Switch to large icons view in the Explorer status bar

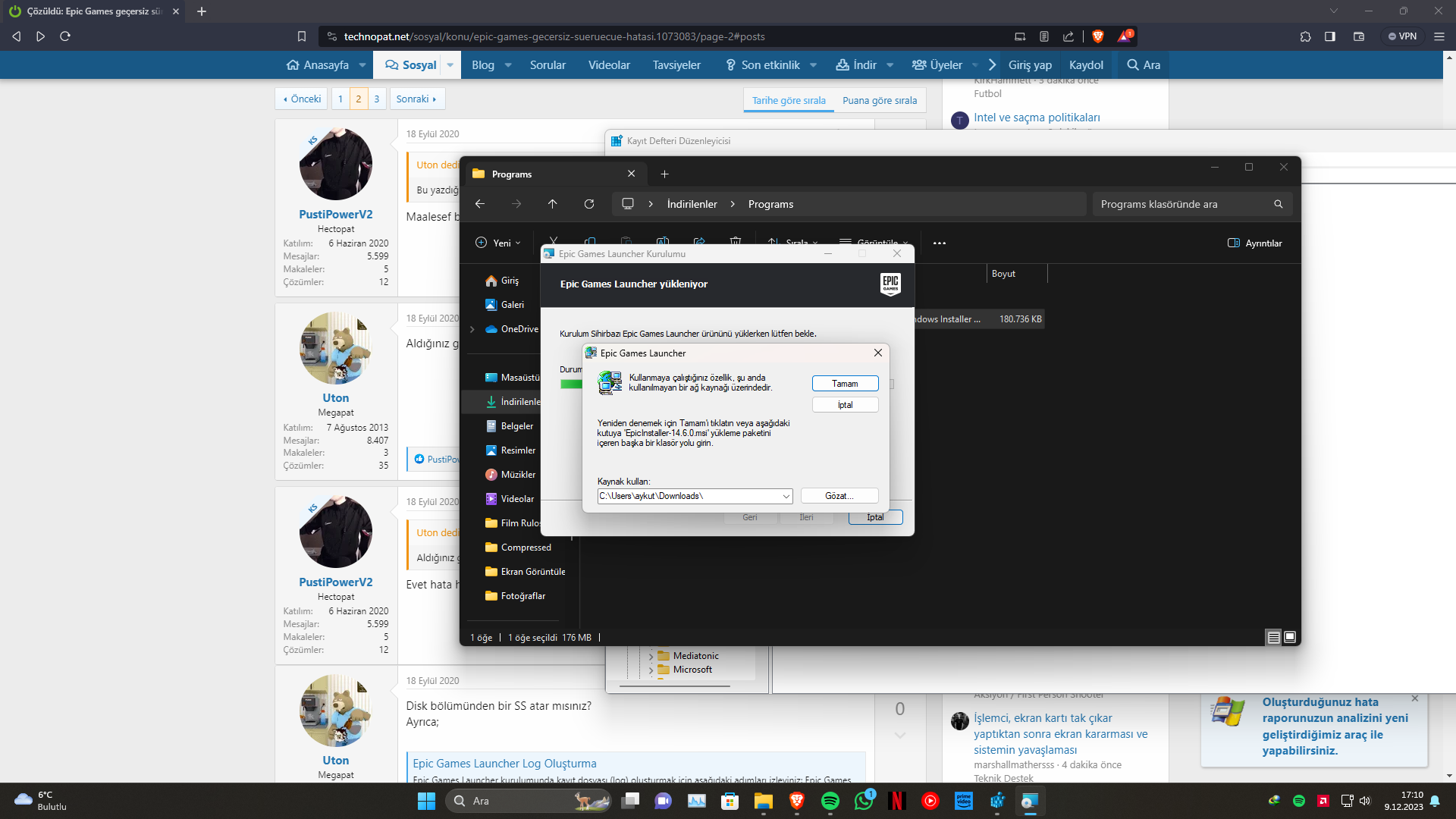coord(1290,637)
